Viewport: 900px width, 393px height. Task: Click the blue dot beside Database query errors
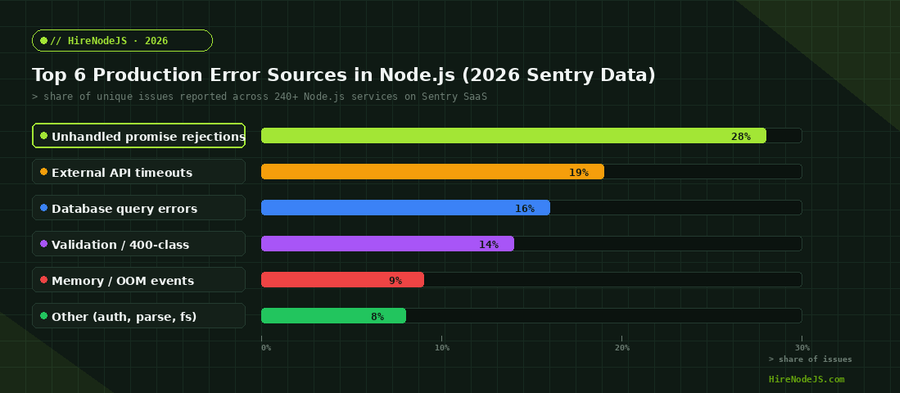pyautogui.click(x=44, y=208)
